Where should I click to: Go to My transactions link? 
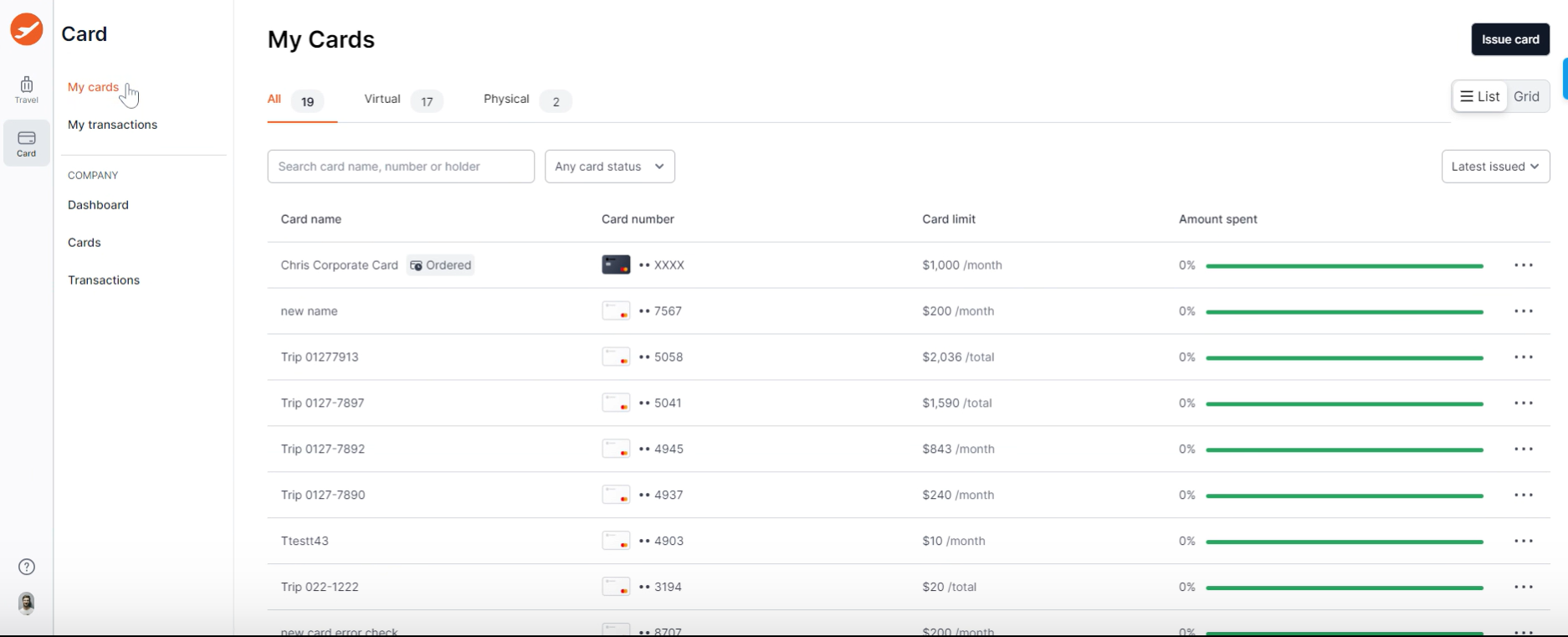(x=112, y=125)
